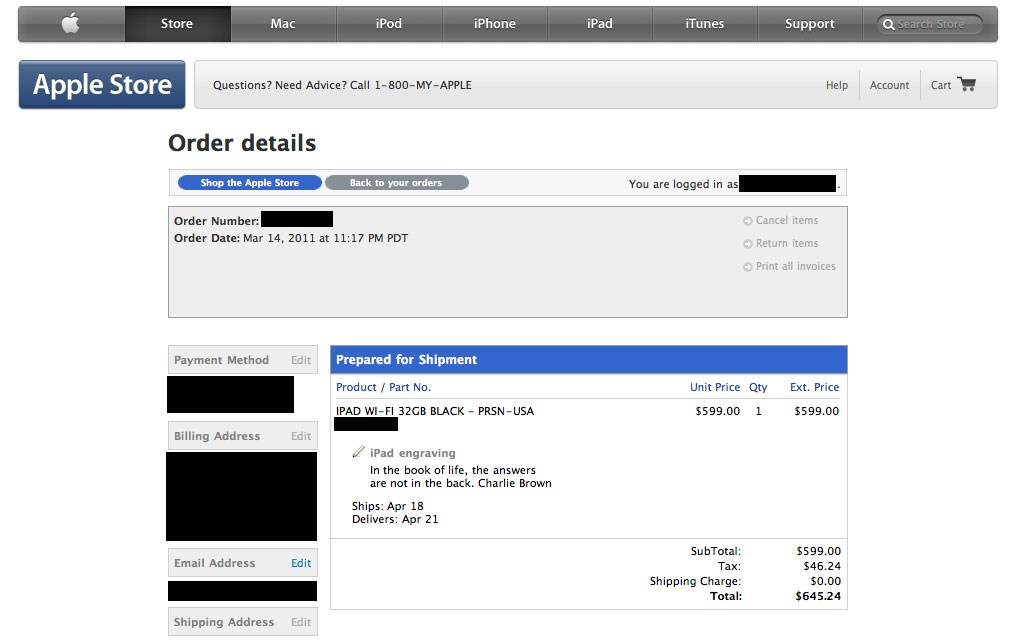Go to the iPhone tab
This screenshot has height=641, width=1009.
point(494,24)
